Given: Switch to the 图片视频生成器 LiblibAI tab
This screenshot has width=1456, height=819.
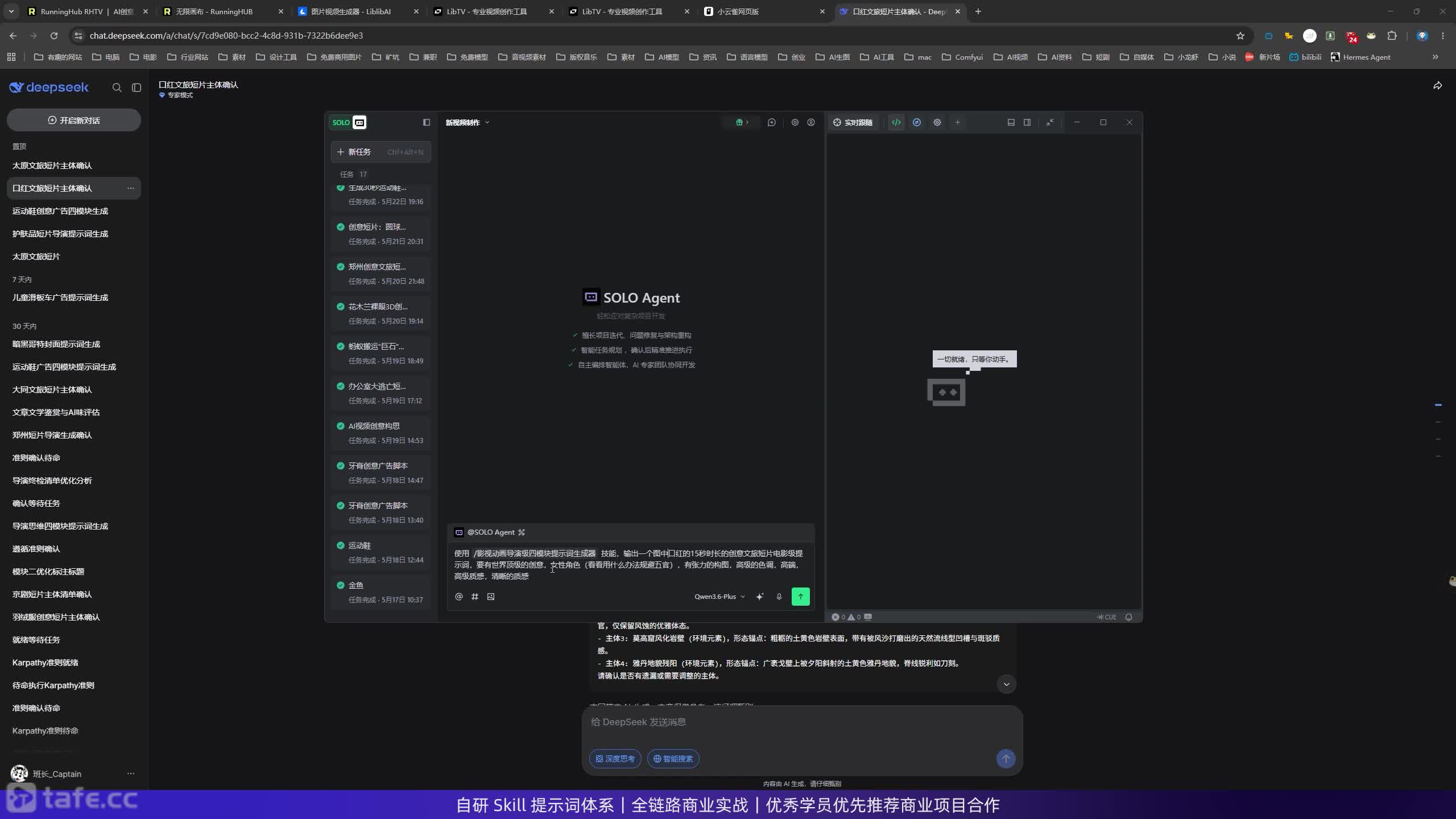Looking at the screenshot, I should pyautogui.click(x=357, y=11).
